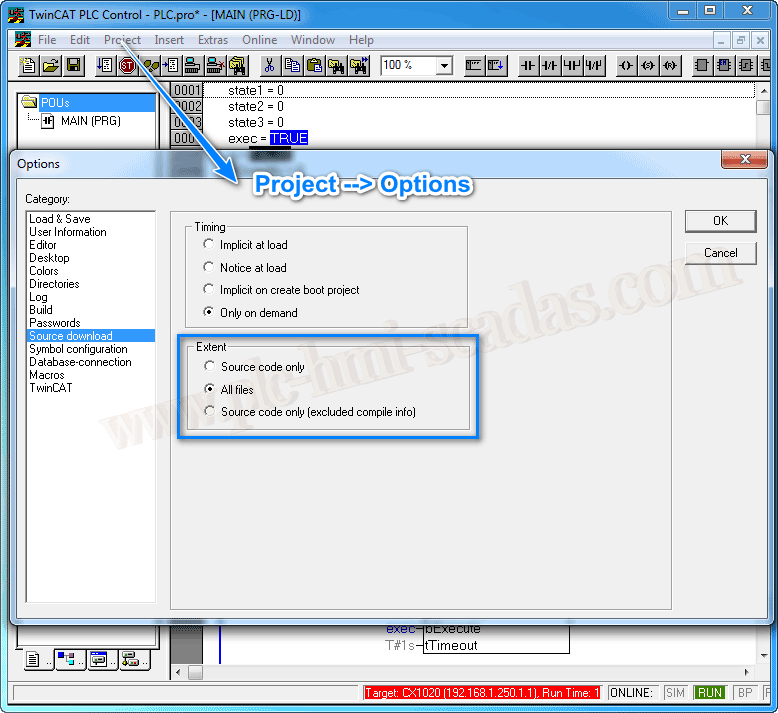Screen dimensions: 778x713
Task: Click the Copy icon in the toolbar
Action: click(x=292, y=66)
